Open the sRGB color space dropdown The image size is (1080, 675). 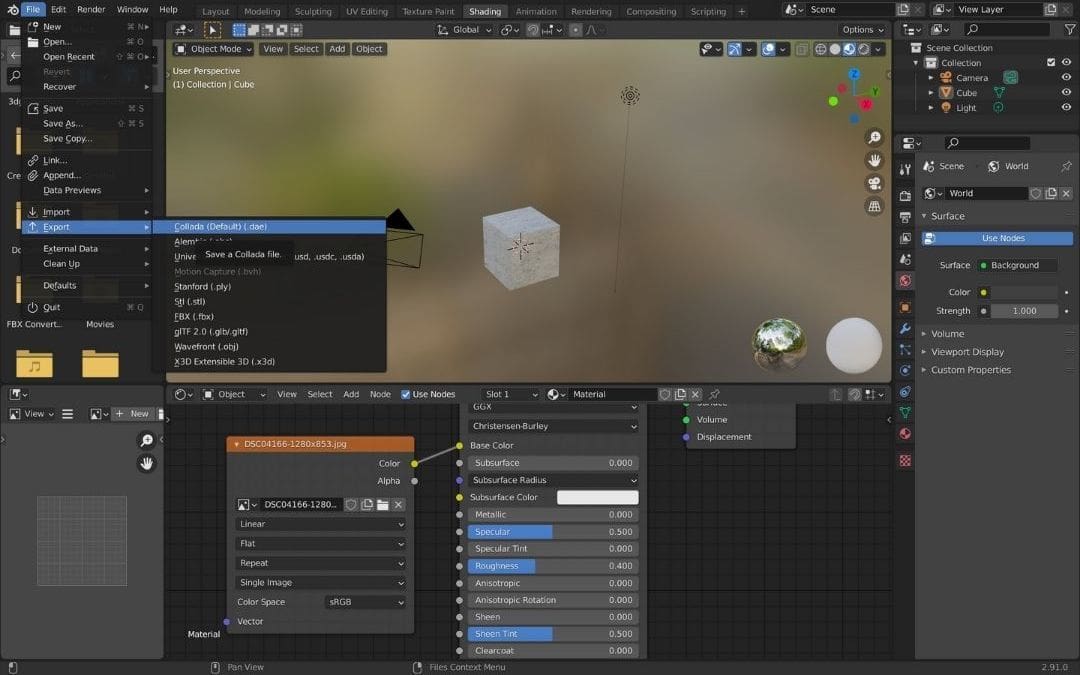click(366, 602)
